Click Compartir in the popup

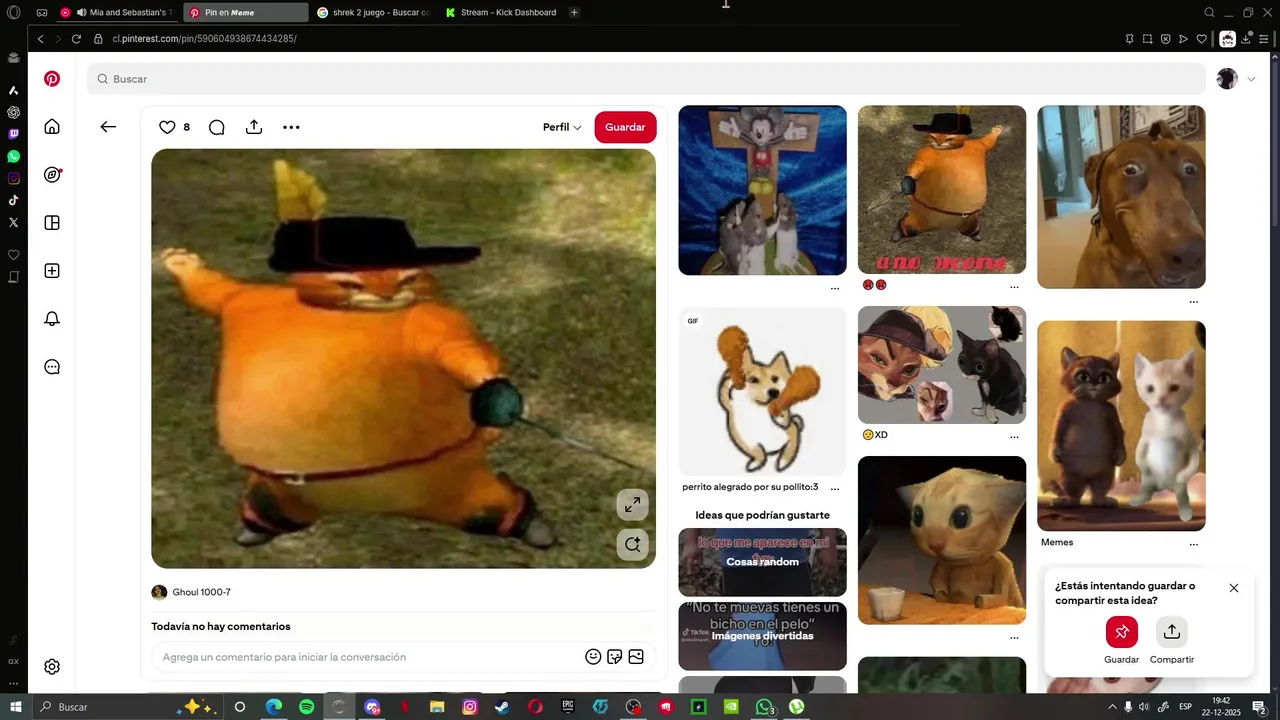(x=1172, y=632)
